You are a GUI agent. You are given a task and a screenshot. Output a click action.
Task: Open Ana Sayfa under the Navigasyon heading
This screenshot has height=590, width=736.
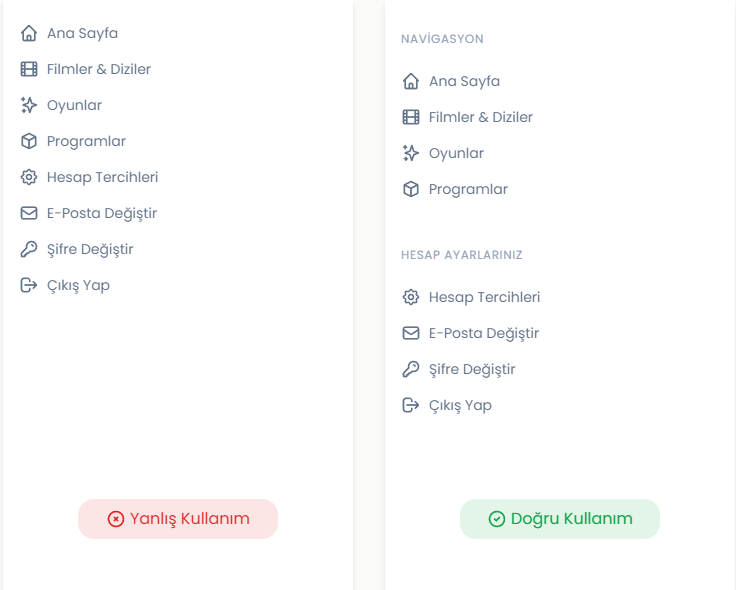pos(464,81)
